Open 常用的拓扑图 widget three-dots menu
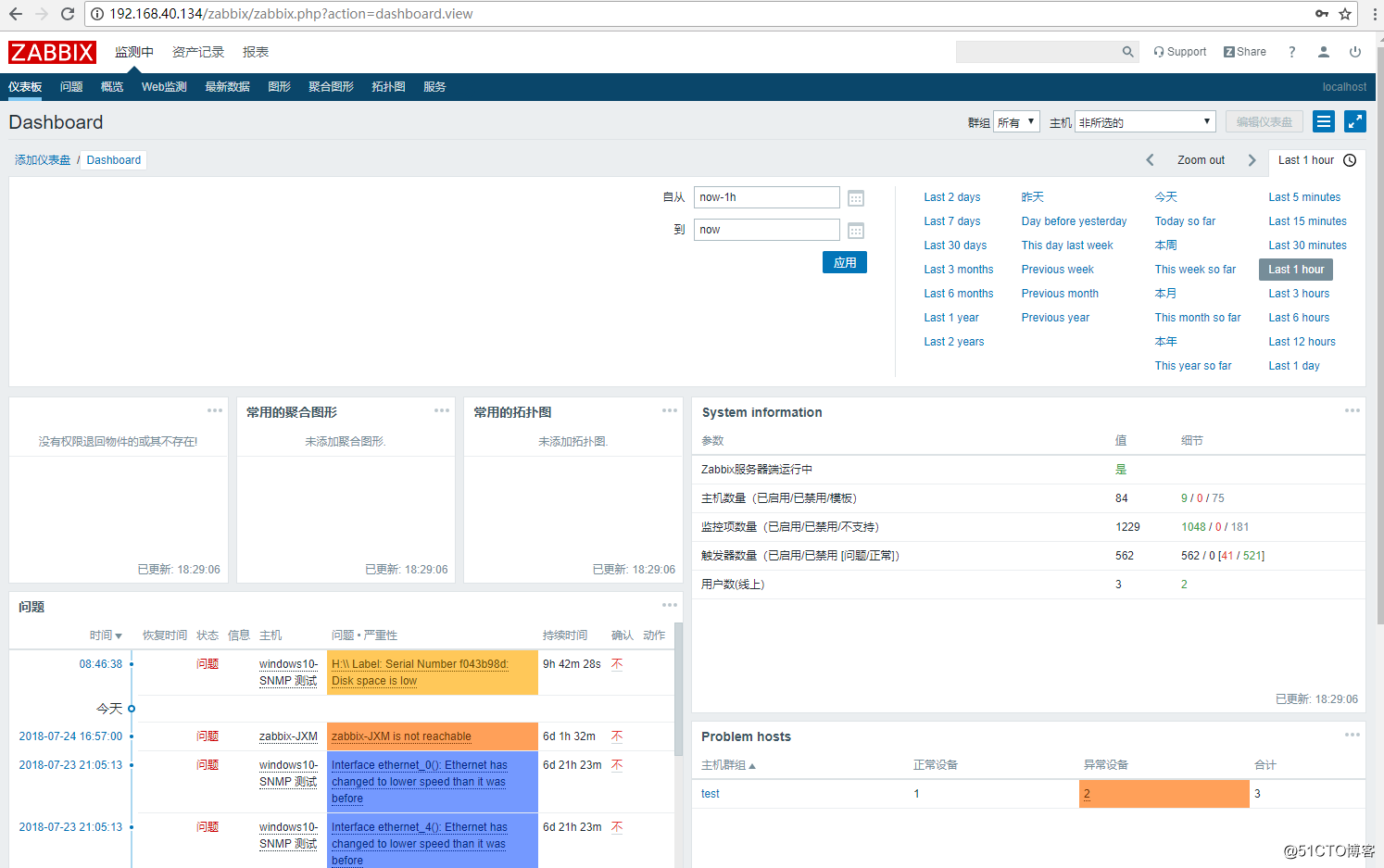The image size is (1384, 868). [670, 410]
